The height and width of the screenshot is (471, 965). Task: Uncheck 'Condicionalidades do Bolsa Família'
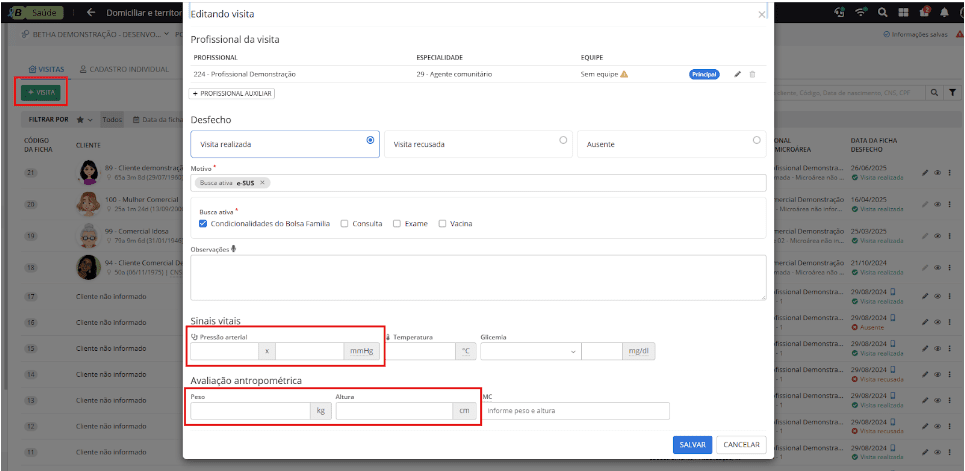(204, 224)
